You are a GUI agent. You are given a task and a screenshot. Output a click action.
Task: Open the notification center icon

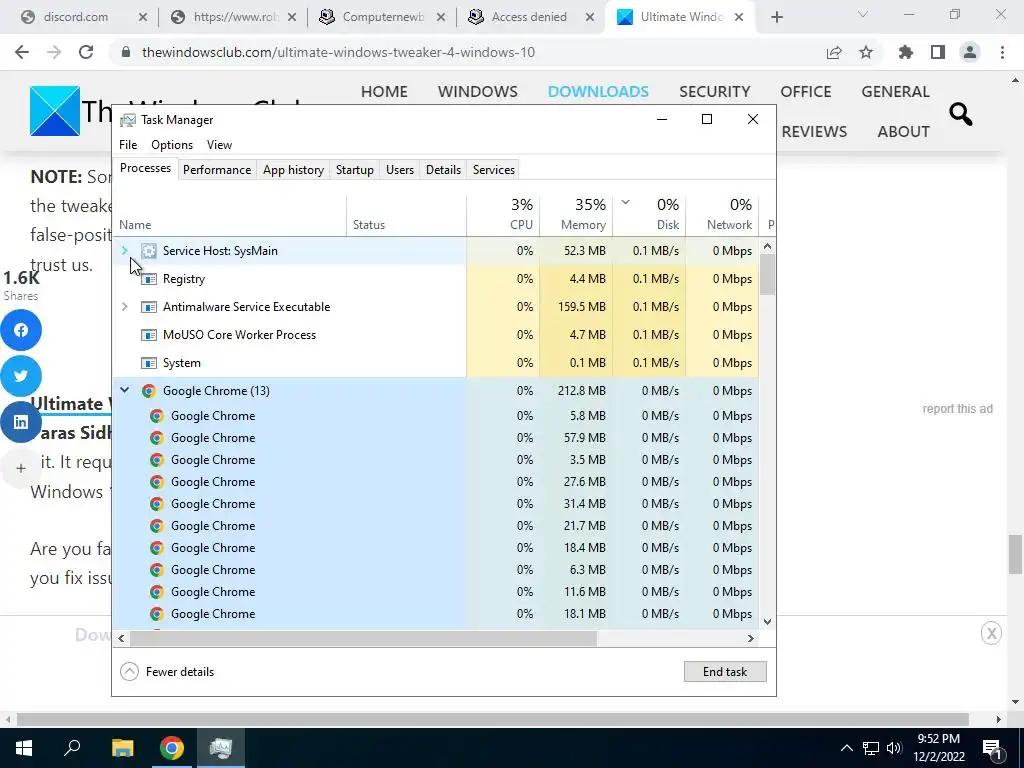992,748
